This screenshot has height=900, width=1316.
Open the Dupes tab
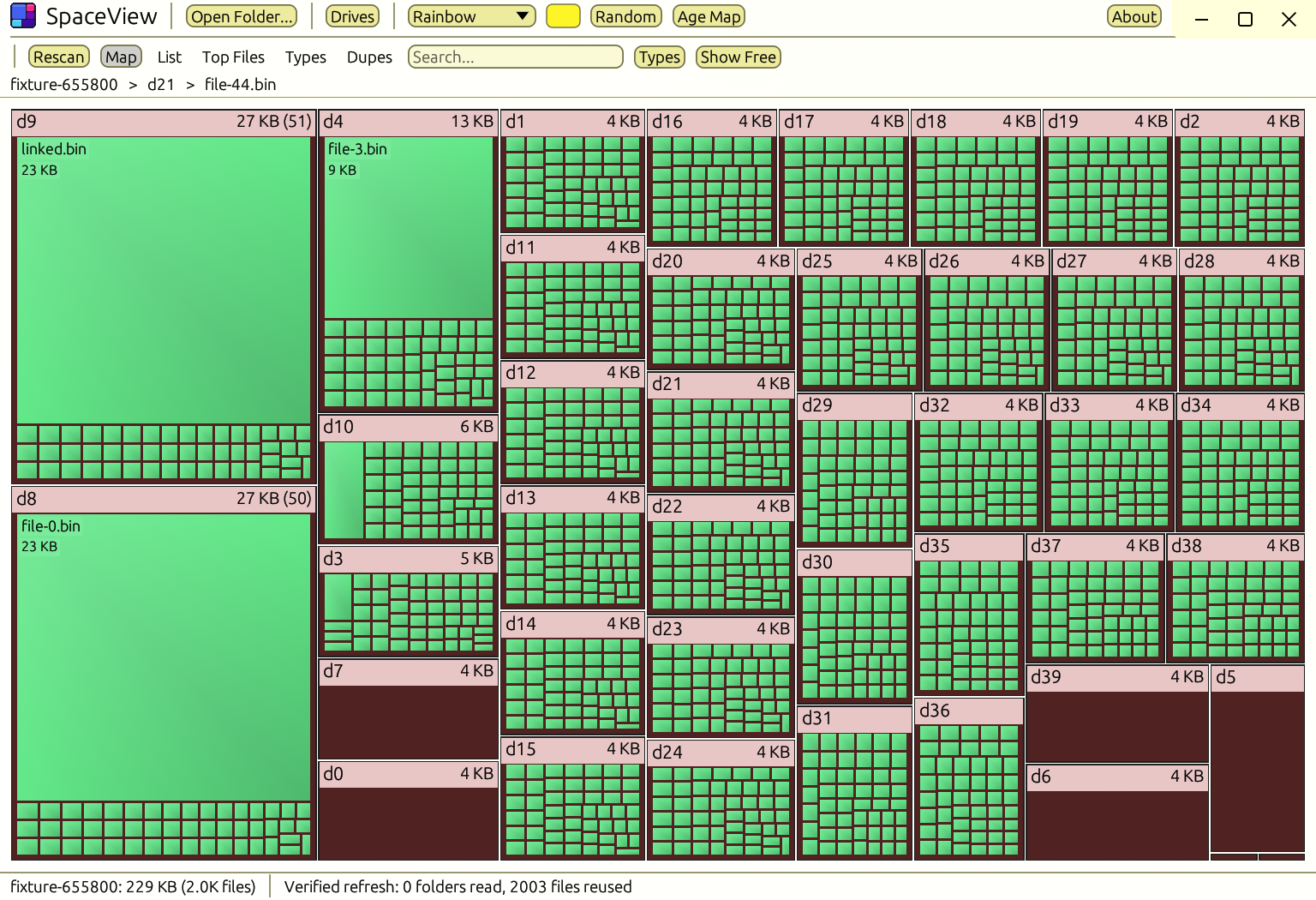coord(369,57)
